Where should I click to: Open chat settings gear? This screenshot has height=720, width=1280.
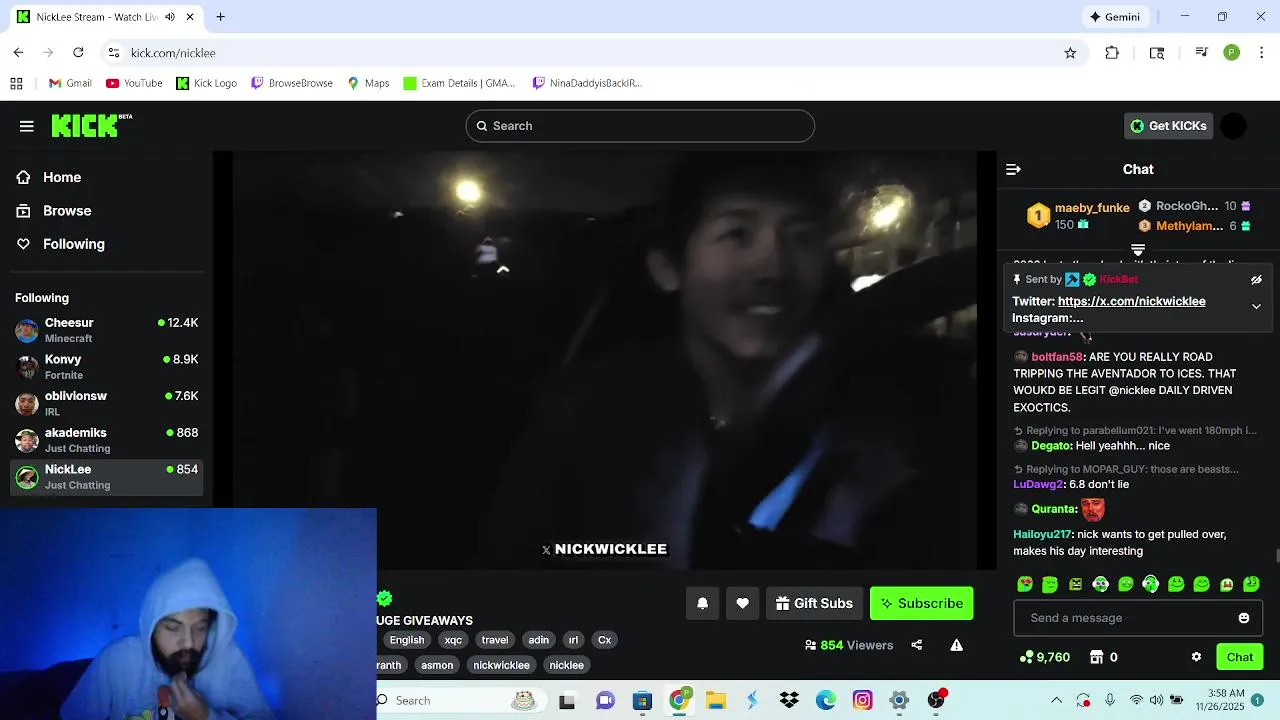(x=1196, y=657)
